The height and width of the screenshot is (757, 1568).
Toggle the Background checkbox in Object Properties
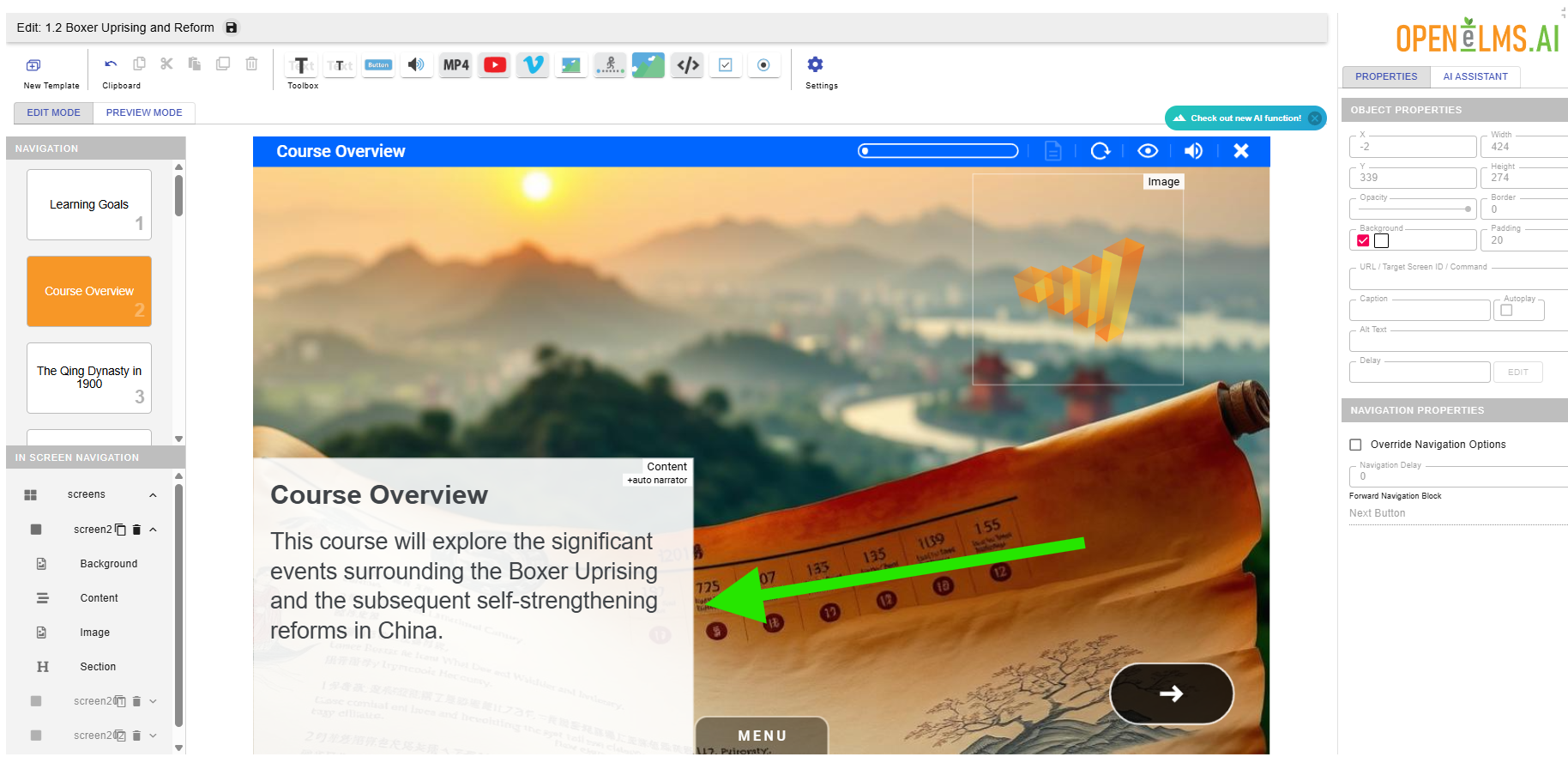(x=1363, y=240)
